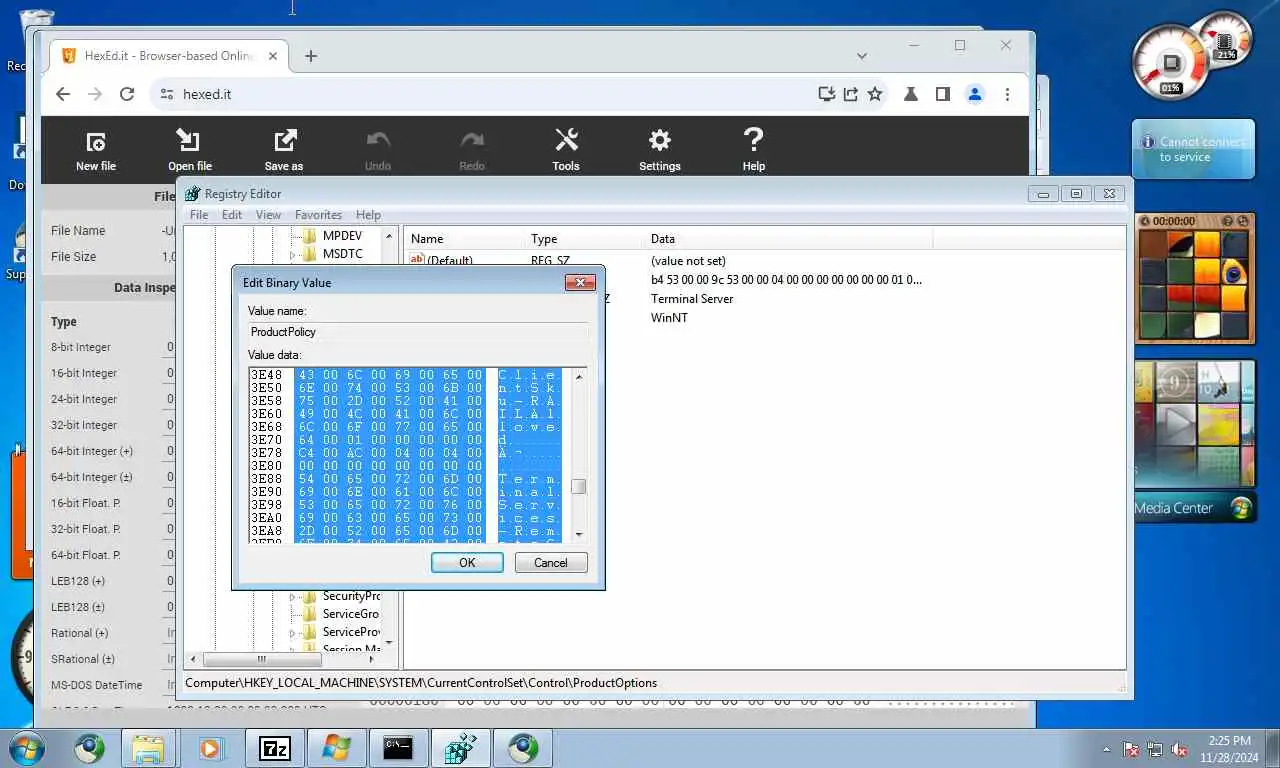Cancel the Edit Binary Value dialog
The width and height of the screenshot is (1280, 768).
point(551,563)
